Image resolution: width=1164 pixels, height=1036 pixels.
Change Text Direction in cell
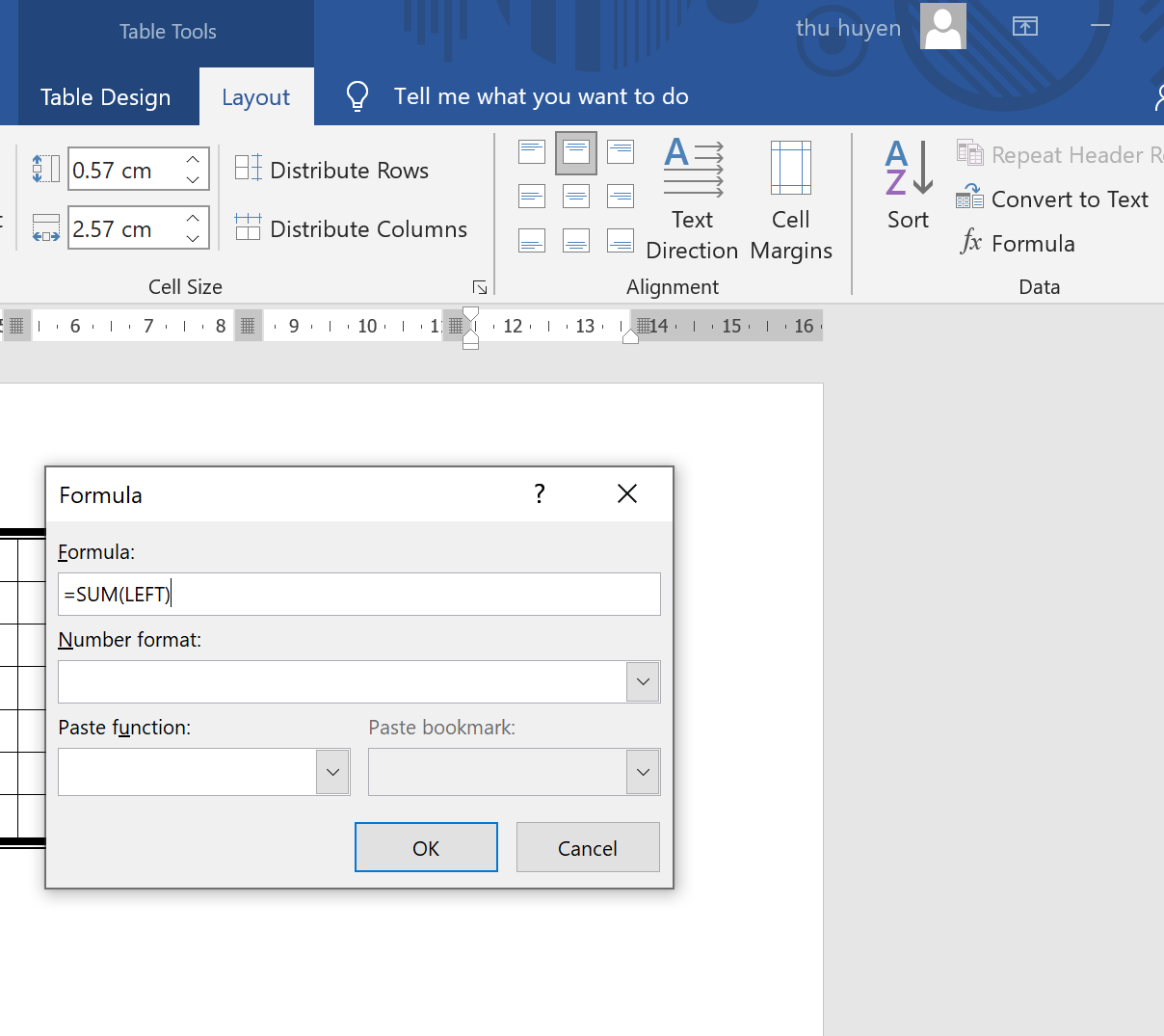[x=692, y=199]
